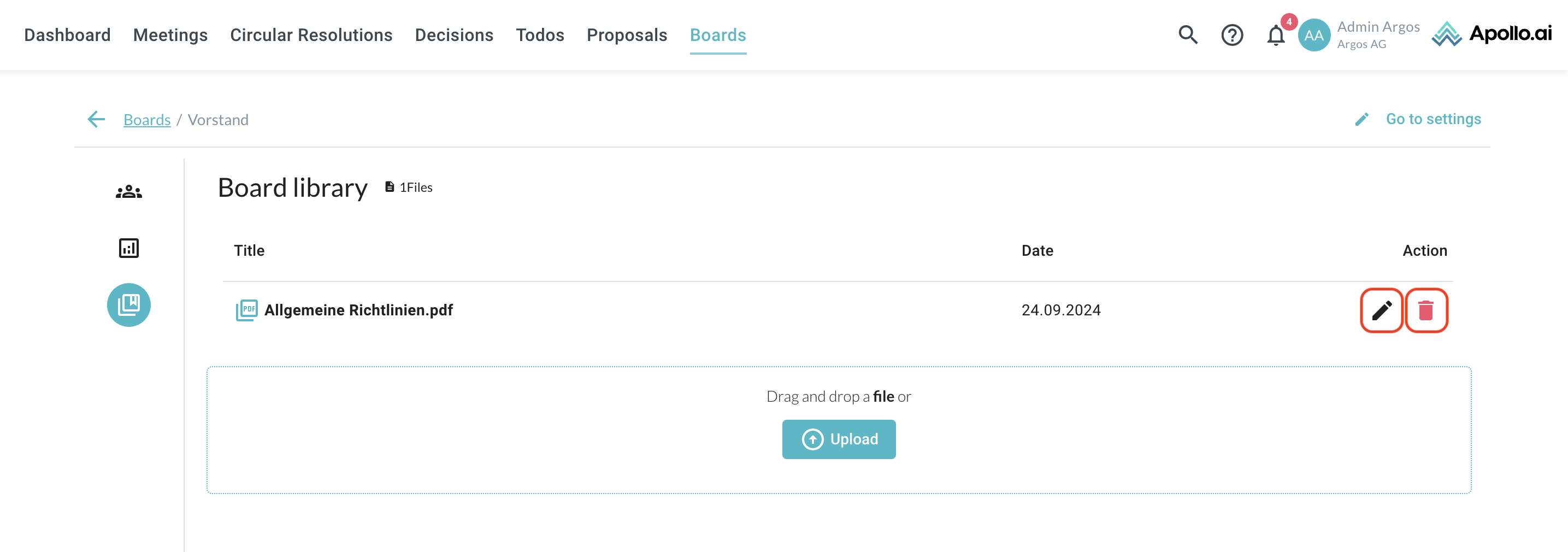Switch to the Meetings tab
This screenshot has height=552, width=1568.
pyautogui.click(x=170, y=36)
